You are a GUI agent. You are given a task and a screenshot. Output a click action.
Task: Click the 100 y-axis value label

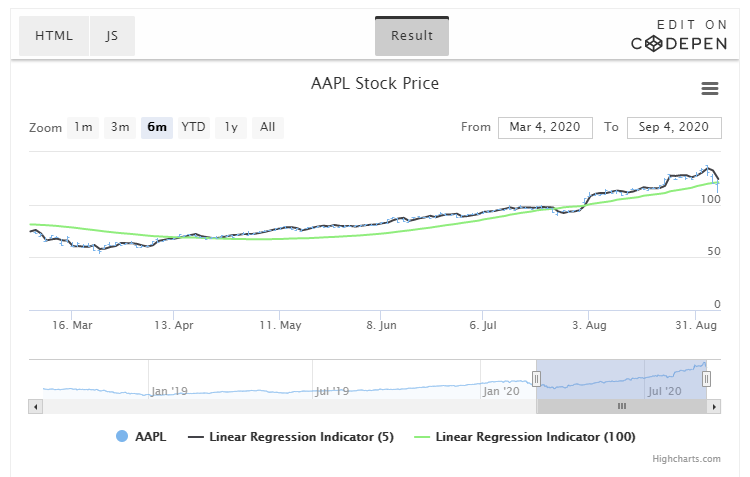click(x=710, y=199)
